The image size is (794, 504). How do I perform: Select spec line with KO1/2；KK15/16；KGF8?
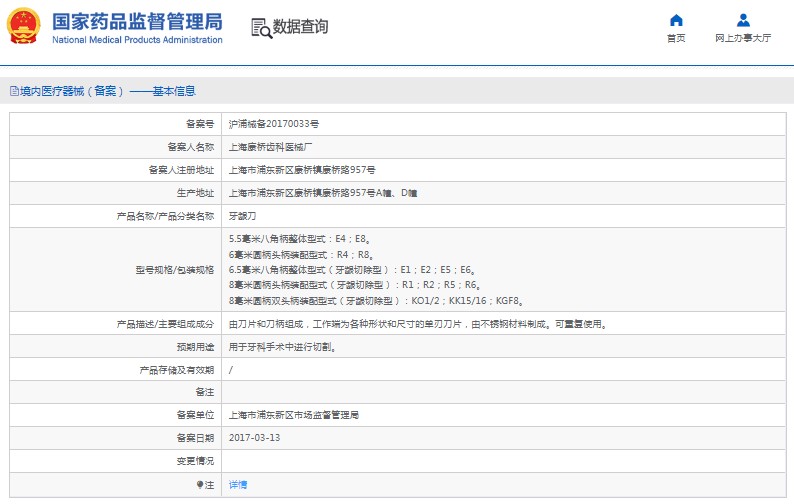376,300
